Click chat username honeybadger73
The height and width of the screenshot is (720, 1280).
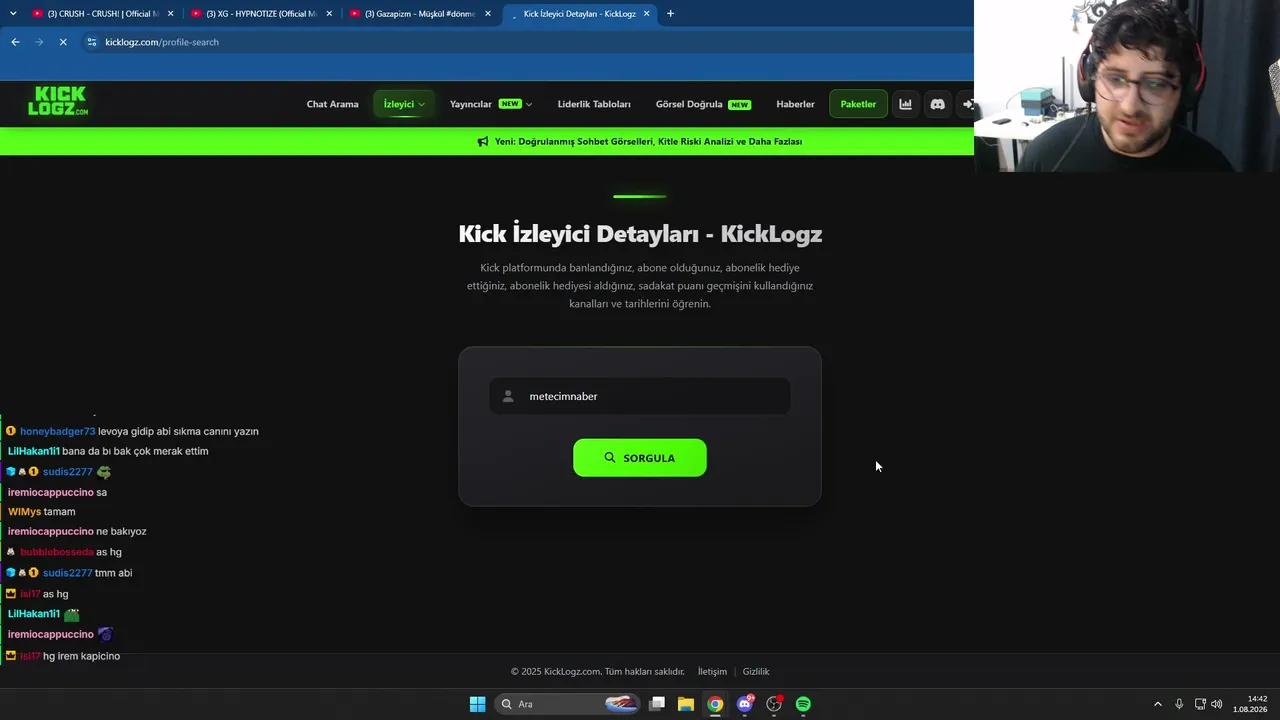(x=58, y=432)
